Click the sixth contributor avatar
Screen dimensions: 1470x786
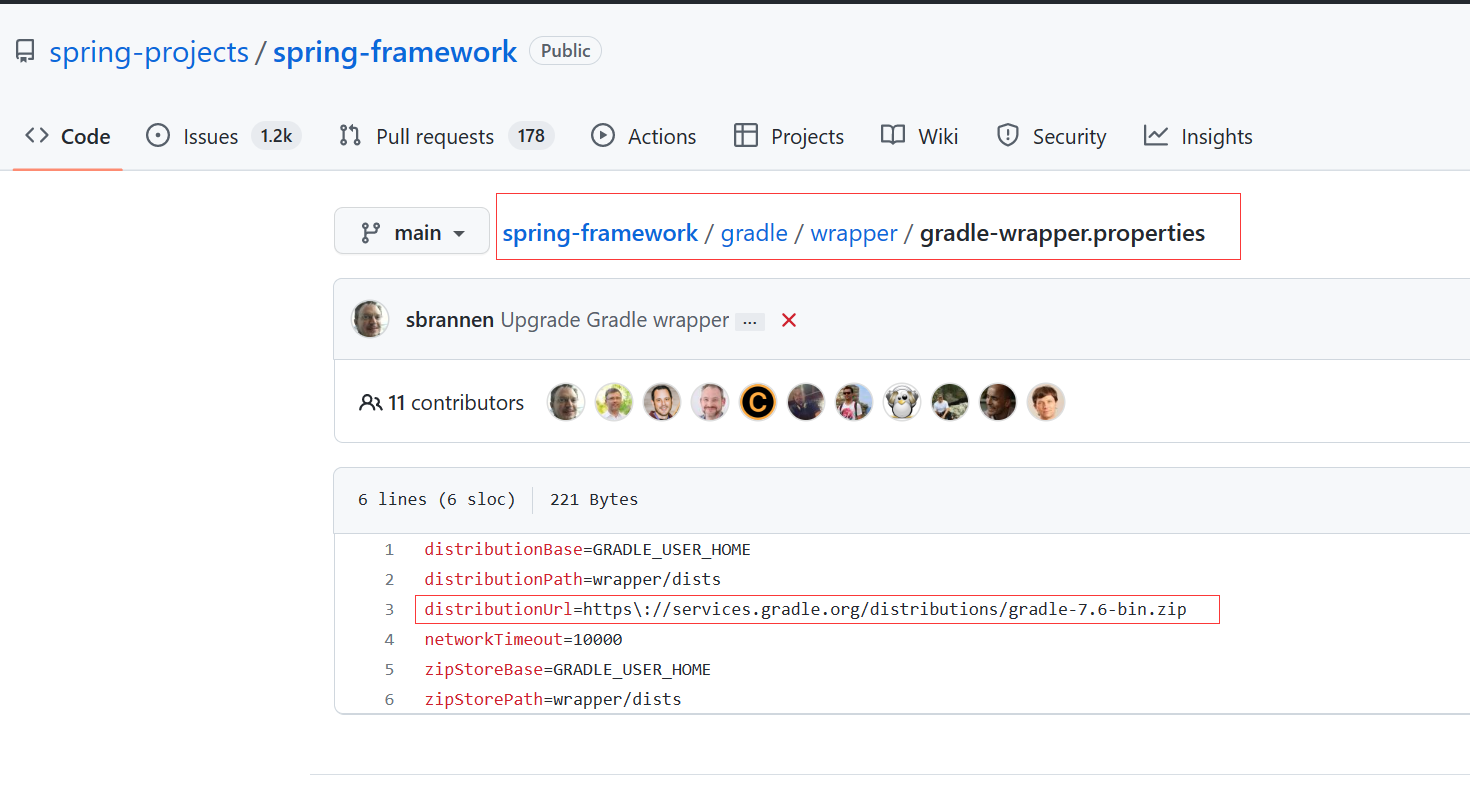(806, 402)
